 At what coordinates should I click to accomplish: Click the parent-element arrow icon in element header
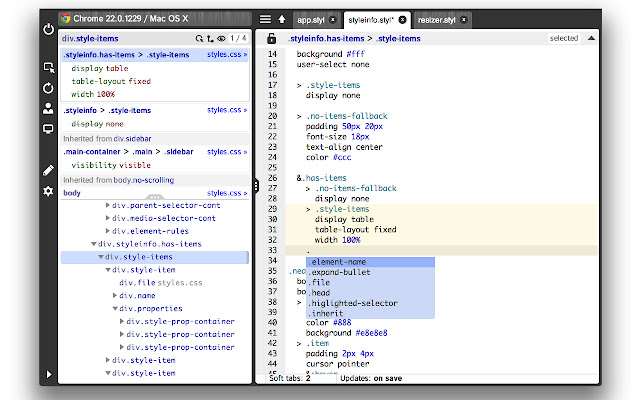(x=210, y=38)
